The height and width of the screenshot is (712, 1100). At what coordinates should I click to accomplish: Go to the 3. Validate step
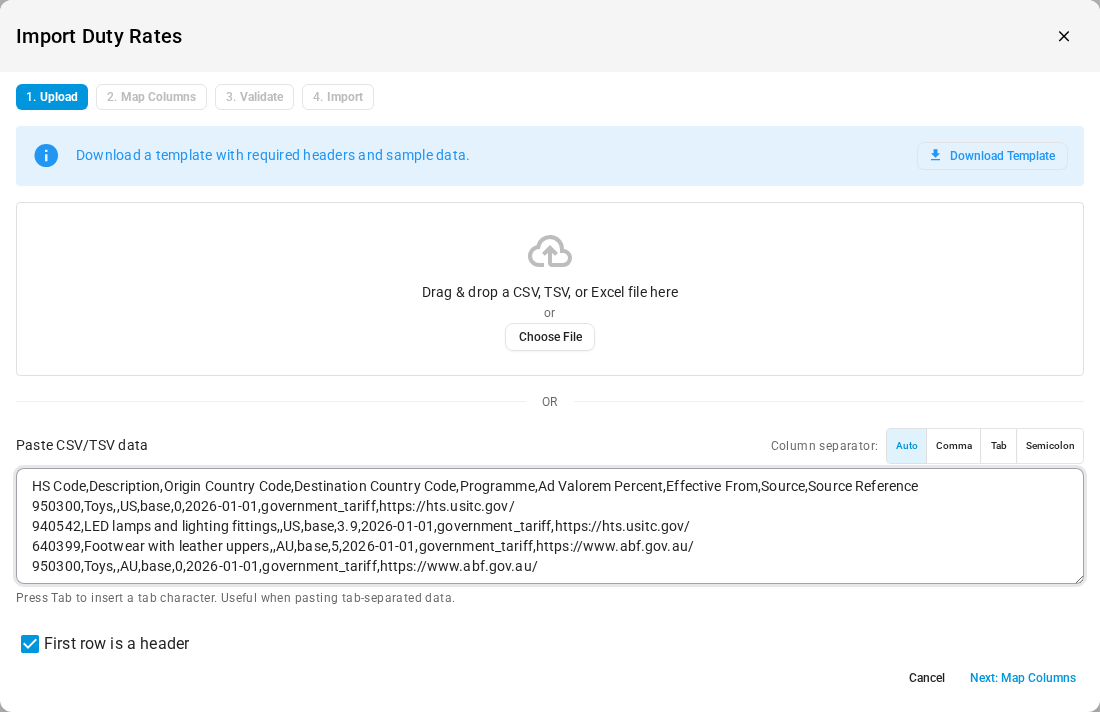[255, 97]
